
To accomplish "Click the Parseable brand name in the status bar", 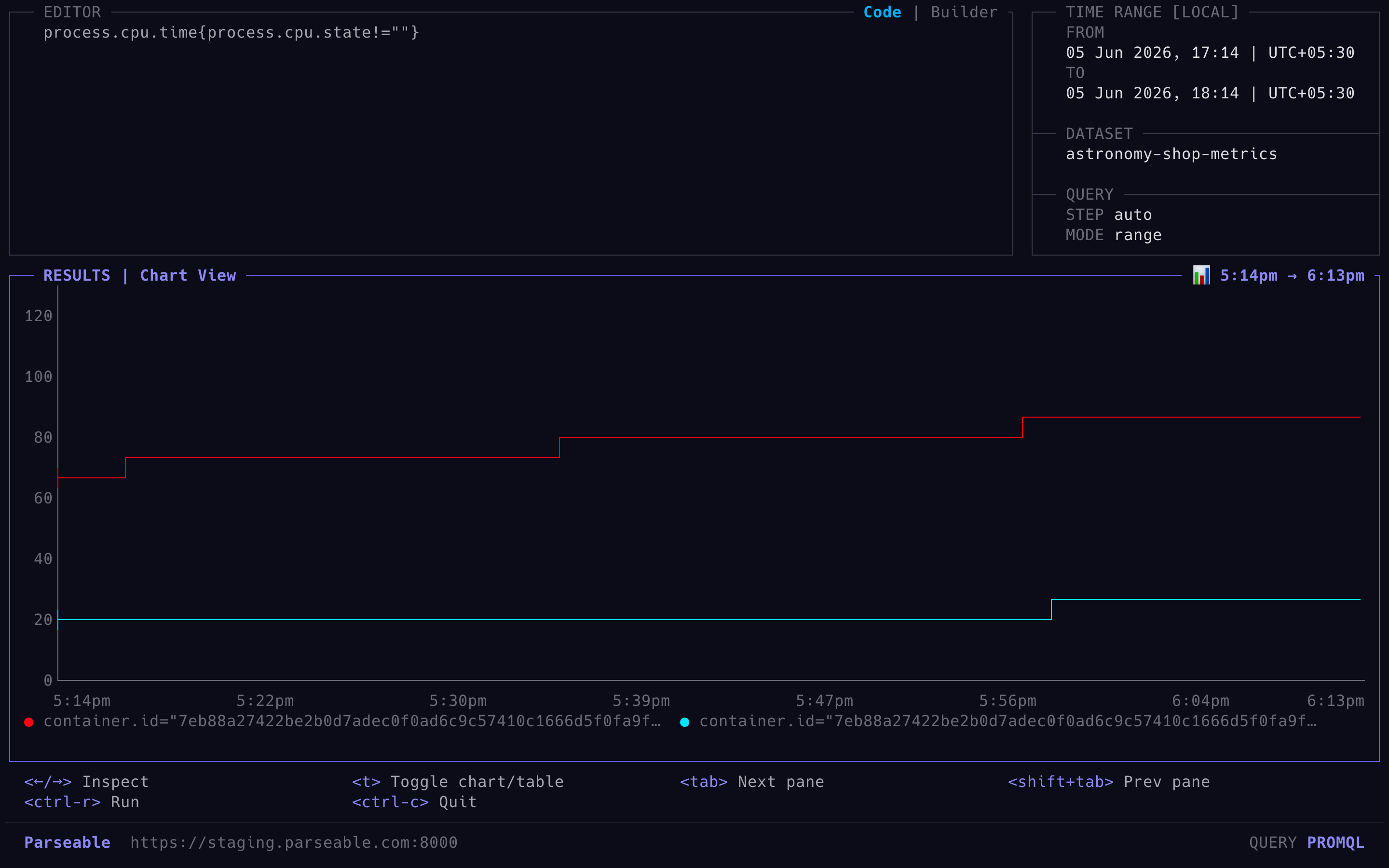I will [67, 842].
